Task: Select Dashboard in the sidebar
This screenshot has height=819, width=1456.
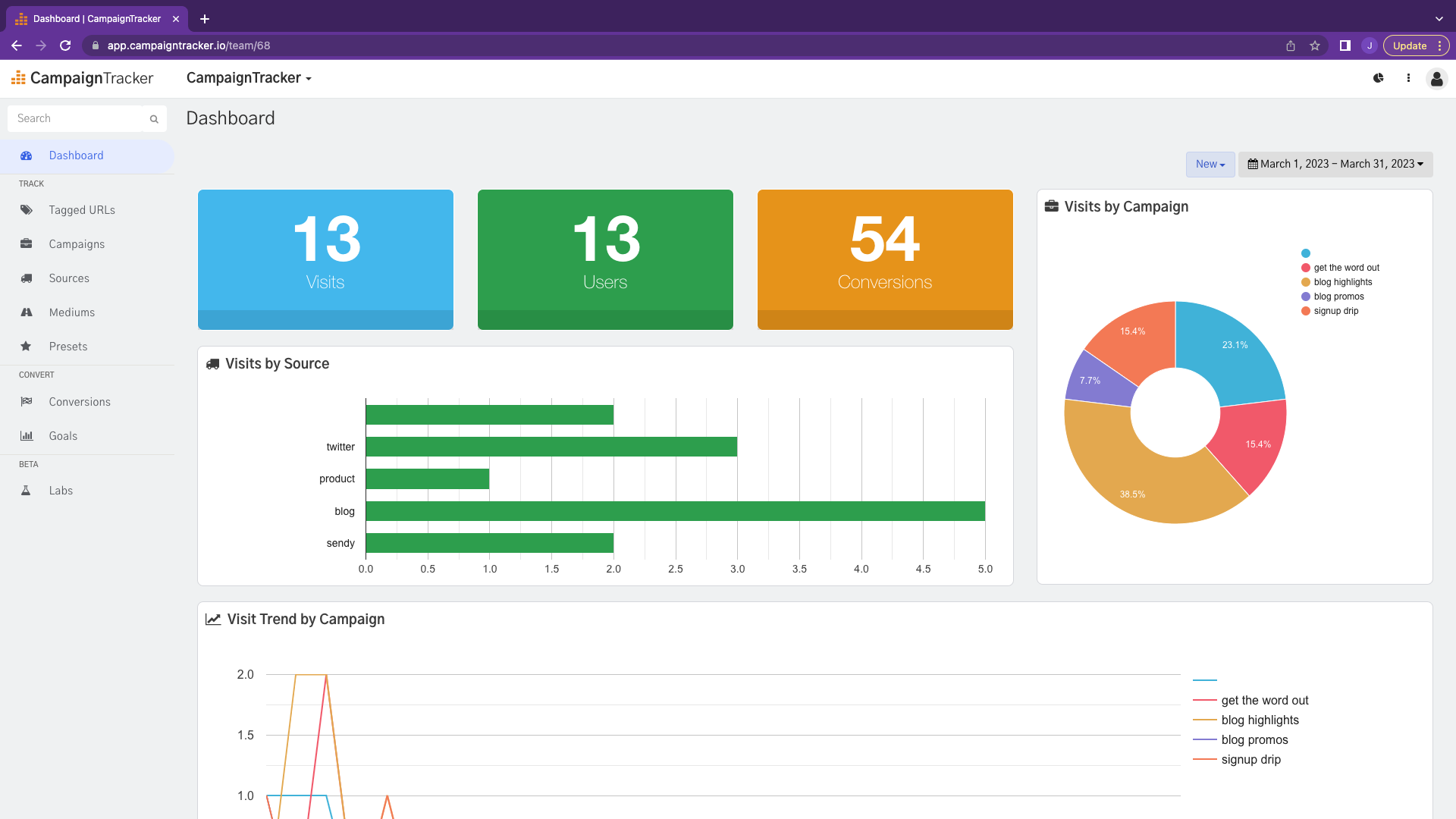Action: (76, 155)
